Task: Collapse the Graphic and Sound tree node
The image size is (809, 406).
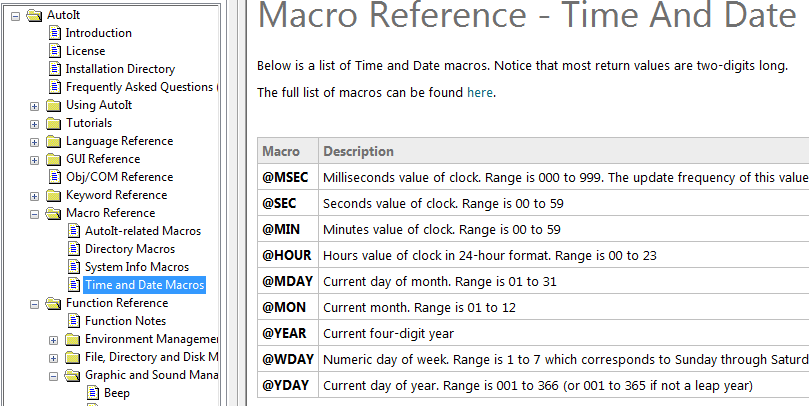Action: tap(54, 375)
